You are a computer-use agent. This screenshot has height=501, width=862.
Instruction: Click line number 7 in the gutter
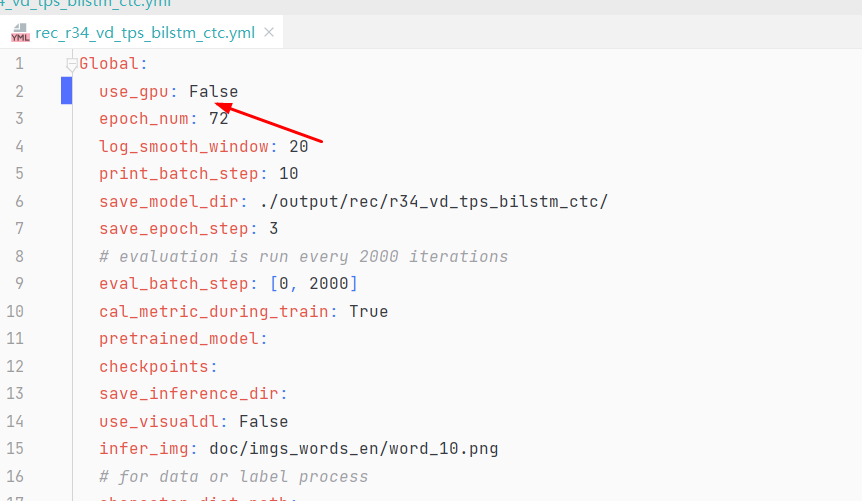[x=19, y=229]
